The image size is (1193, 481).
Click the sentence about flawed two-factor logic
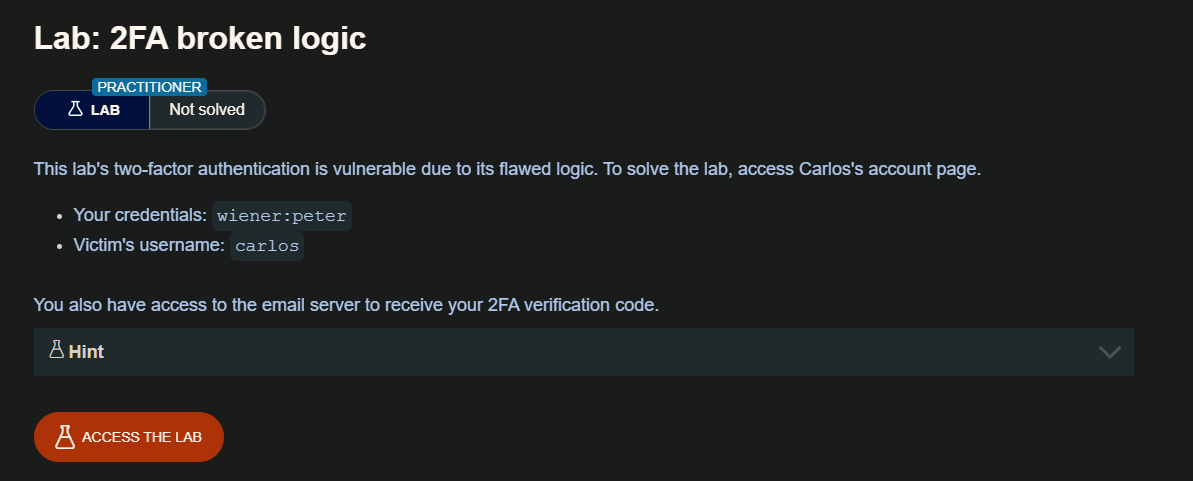[x=314, y=169]
